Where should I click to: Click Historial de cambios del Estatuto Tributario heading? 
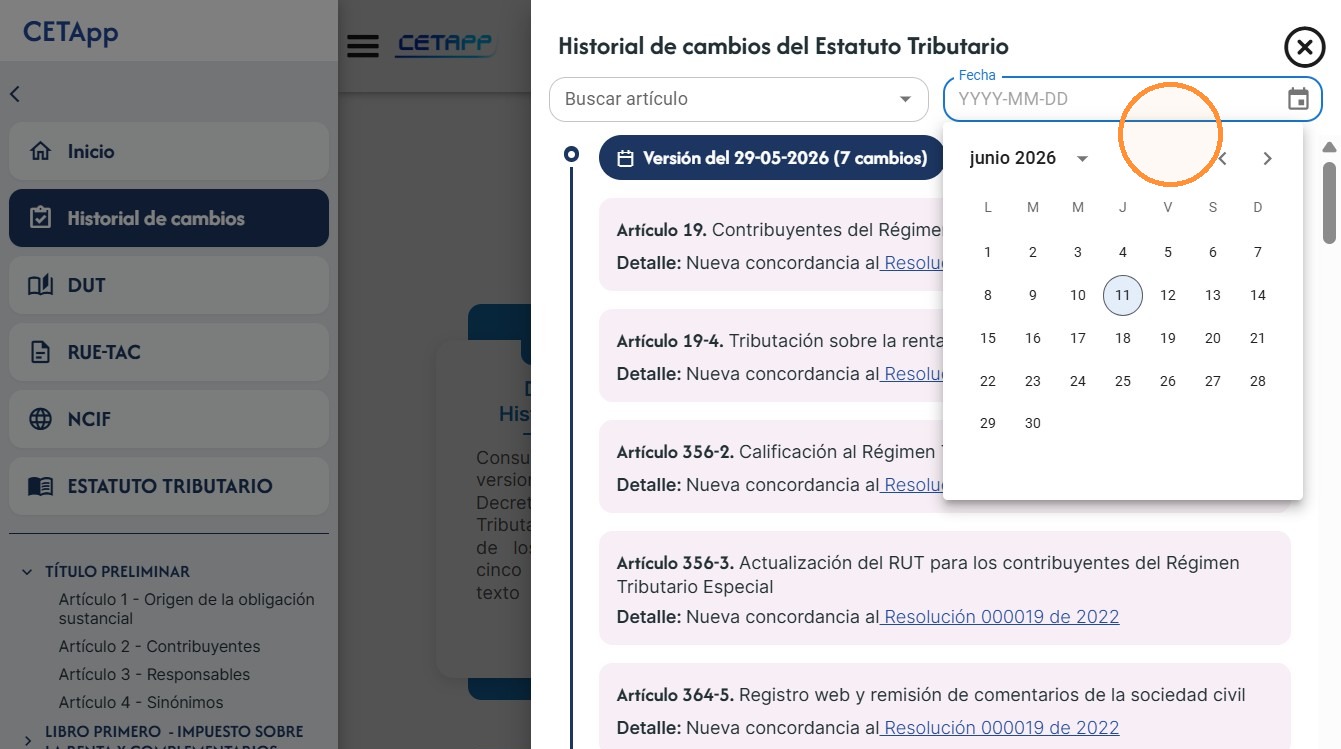coord(783,46)
